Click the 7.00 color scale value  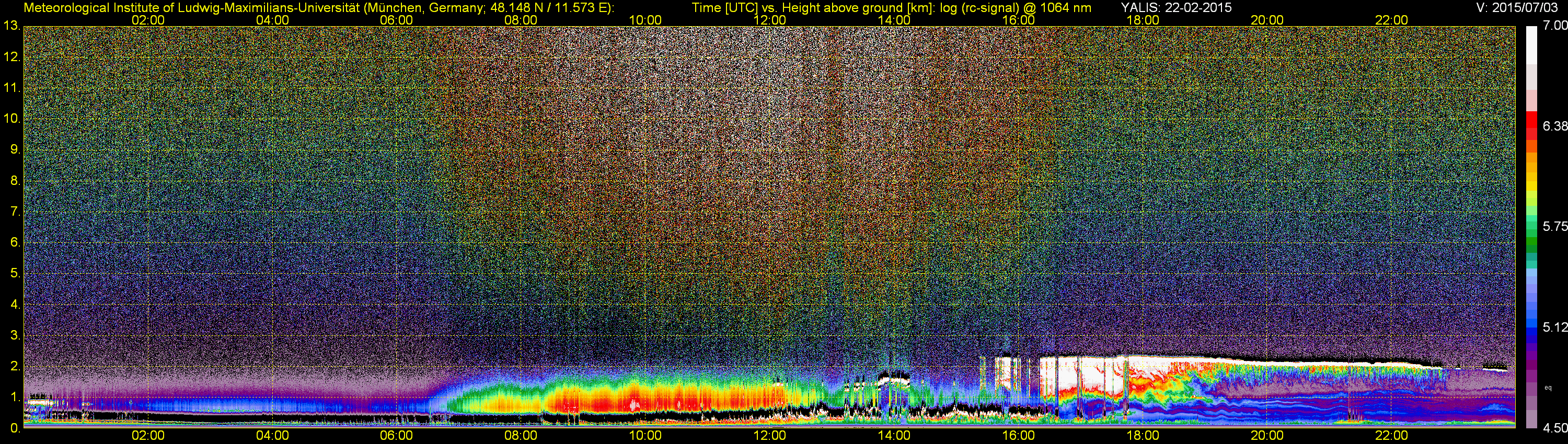pyautogui.click(x=1554, y=26)
